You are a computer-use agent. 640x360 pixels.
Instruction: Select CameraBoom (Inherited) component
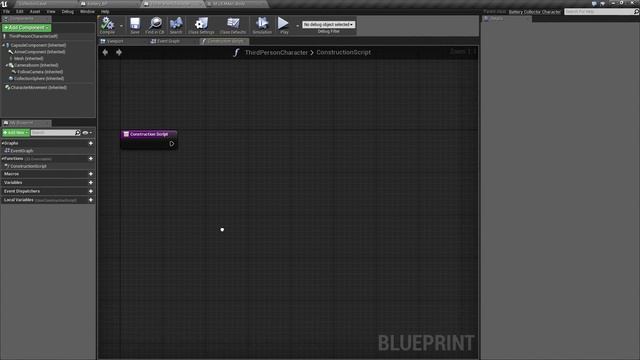(x=36, y=65)
